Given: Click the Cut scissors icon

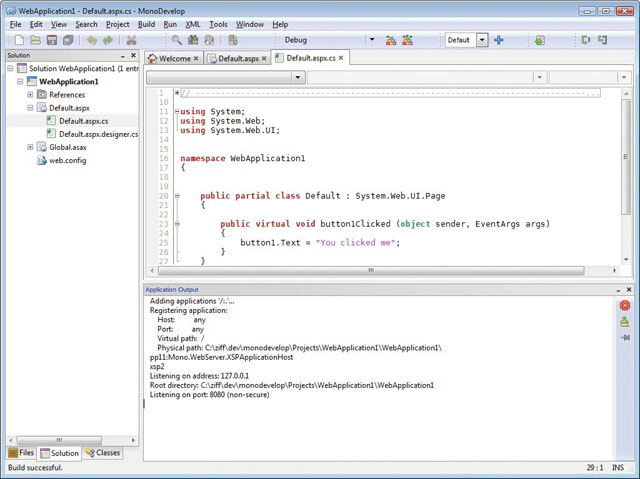Looking at the screenshot, I should (x=131, y=40).
